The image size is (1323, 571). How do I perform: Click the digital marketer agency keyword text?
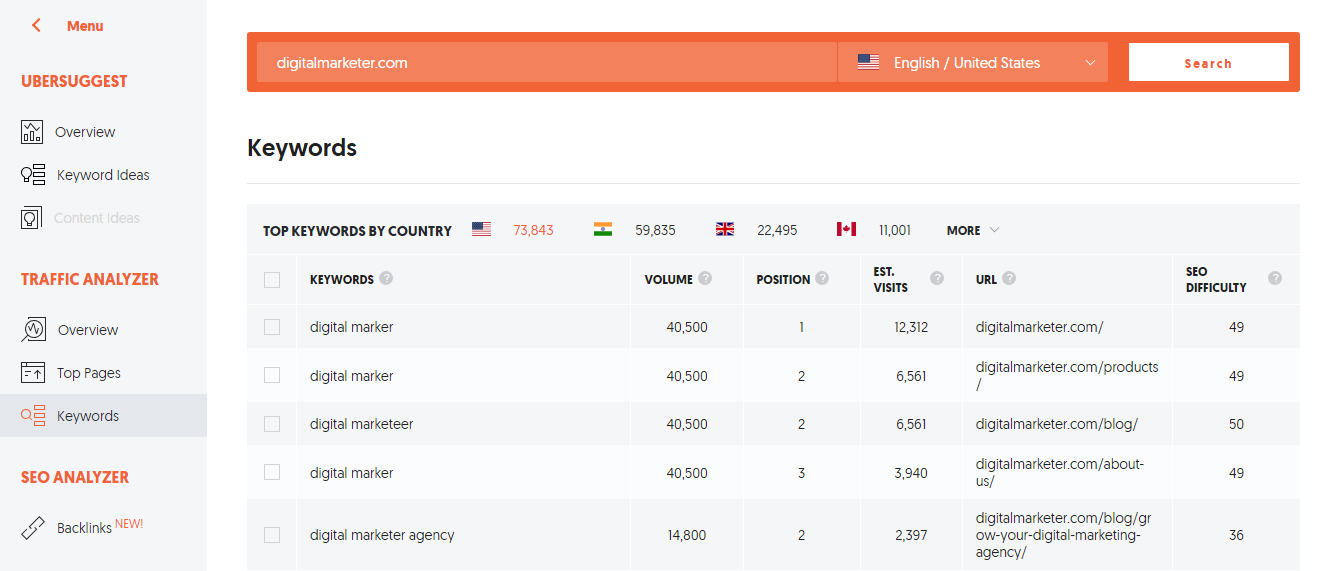click(382, 535)
